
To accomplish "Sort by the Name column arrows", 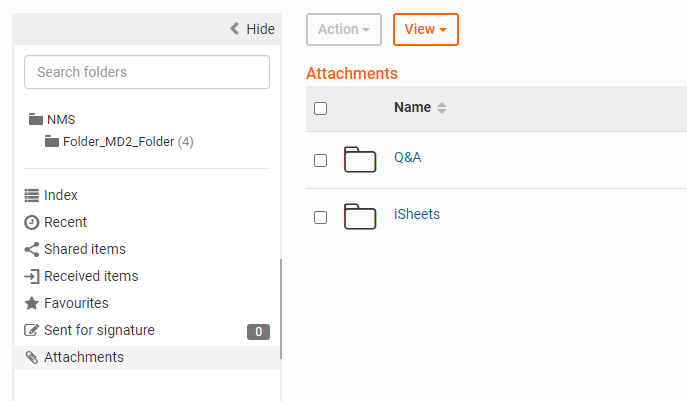I will [442, 108].
